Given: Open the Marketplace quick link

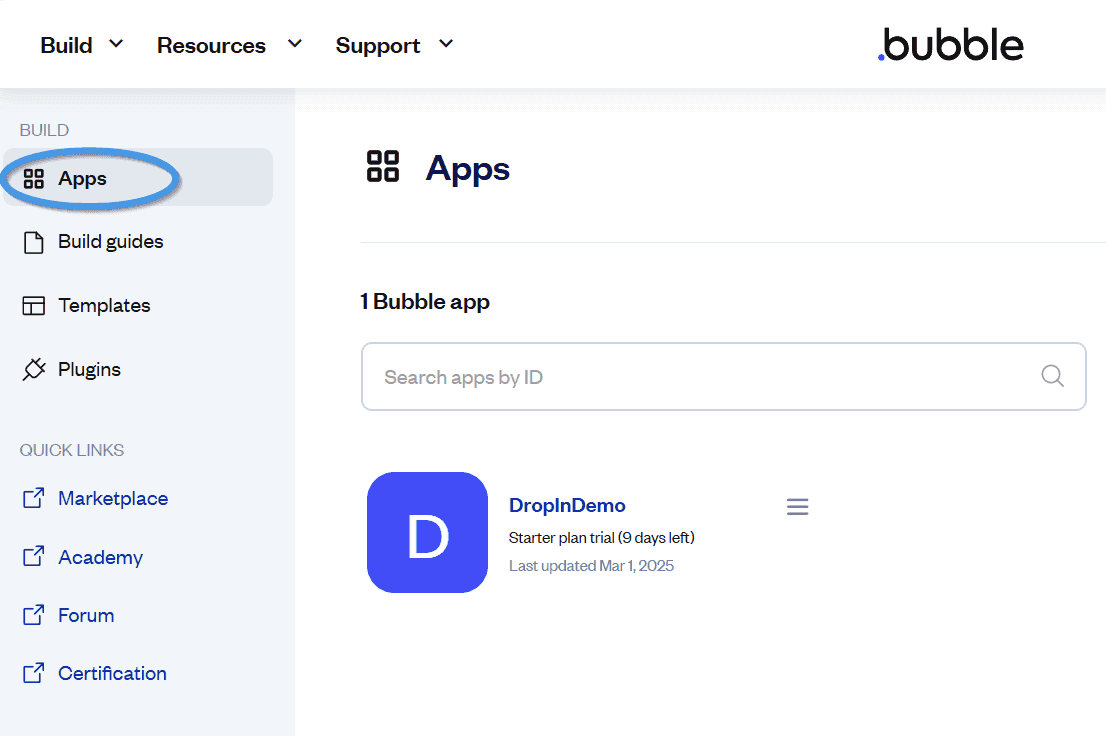Looking at the screenshot, I should 113,498.
